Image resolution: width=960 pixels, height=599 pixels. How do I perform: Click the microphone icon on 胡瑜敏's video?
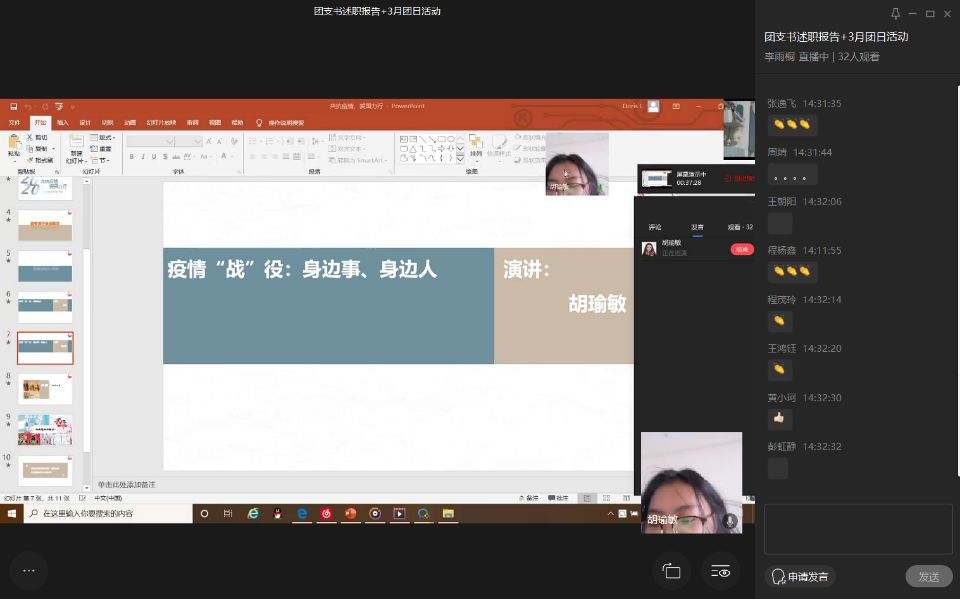click(730, 521)
